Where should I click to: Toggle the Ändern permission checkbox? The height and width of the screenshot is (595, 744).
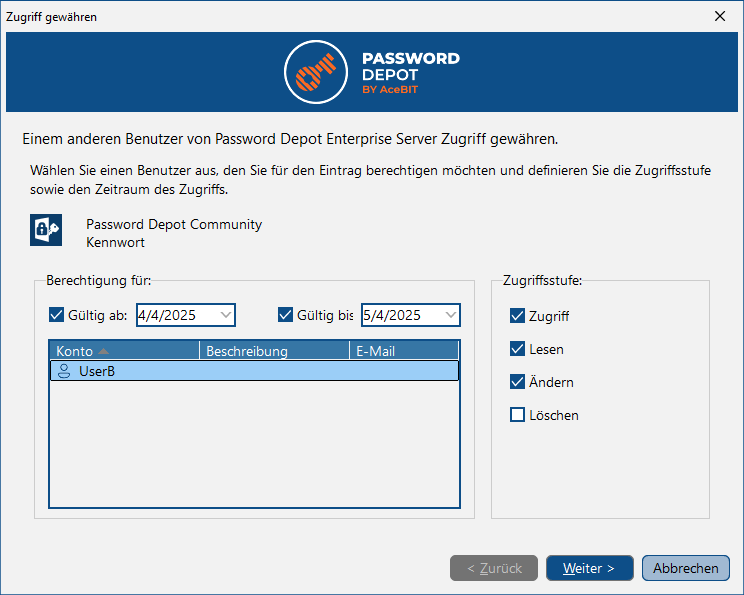(517, 381)
